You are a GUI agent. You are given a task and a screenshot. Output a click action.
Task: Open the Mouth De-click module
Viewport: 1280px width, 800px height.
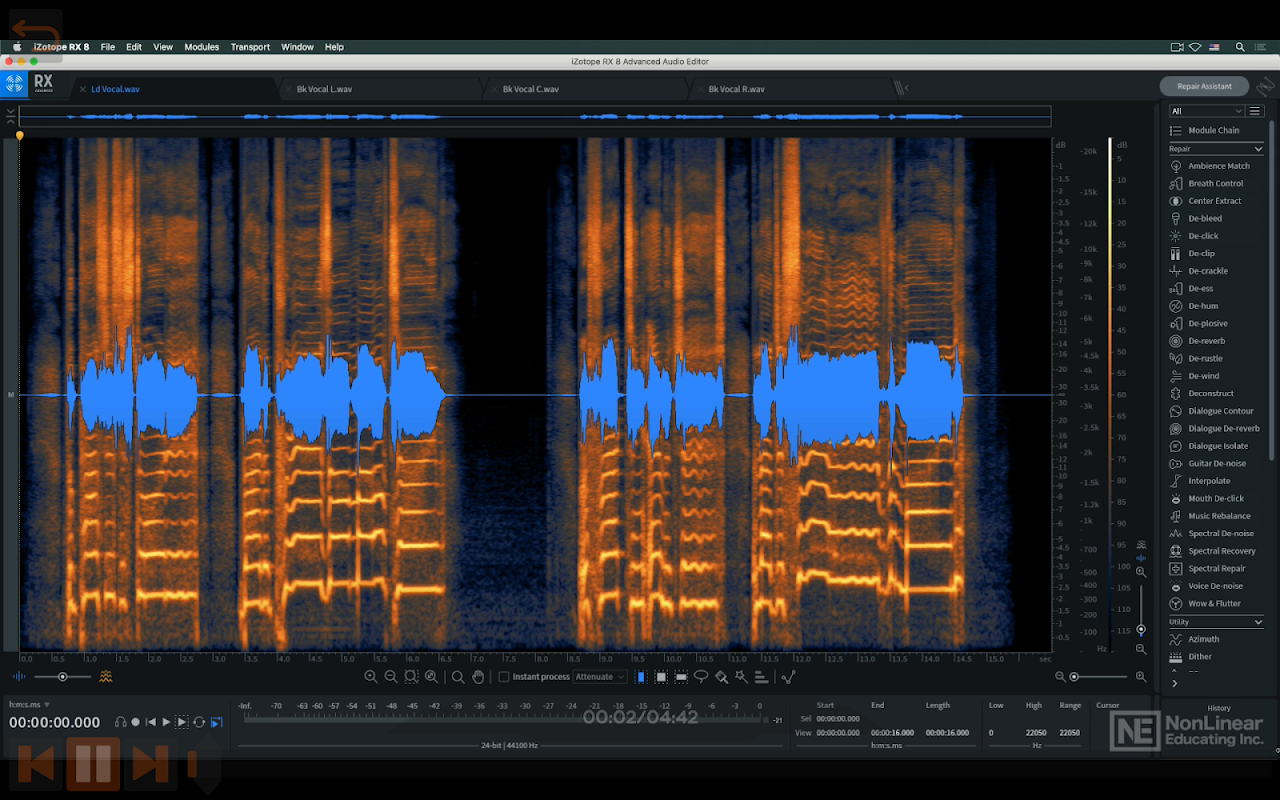point(1215,499)
